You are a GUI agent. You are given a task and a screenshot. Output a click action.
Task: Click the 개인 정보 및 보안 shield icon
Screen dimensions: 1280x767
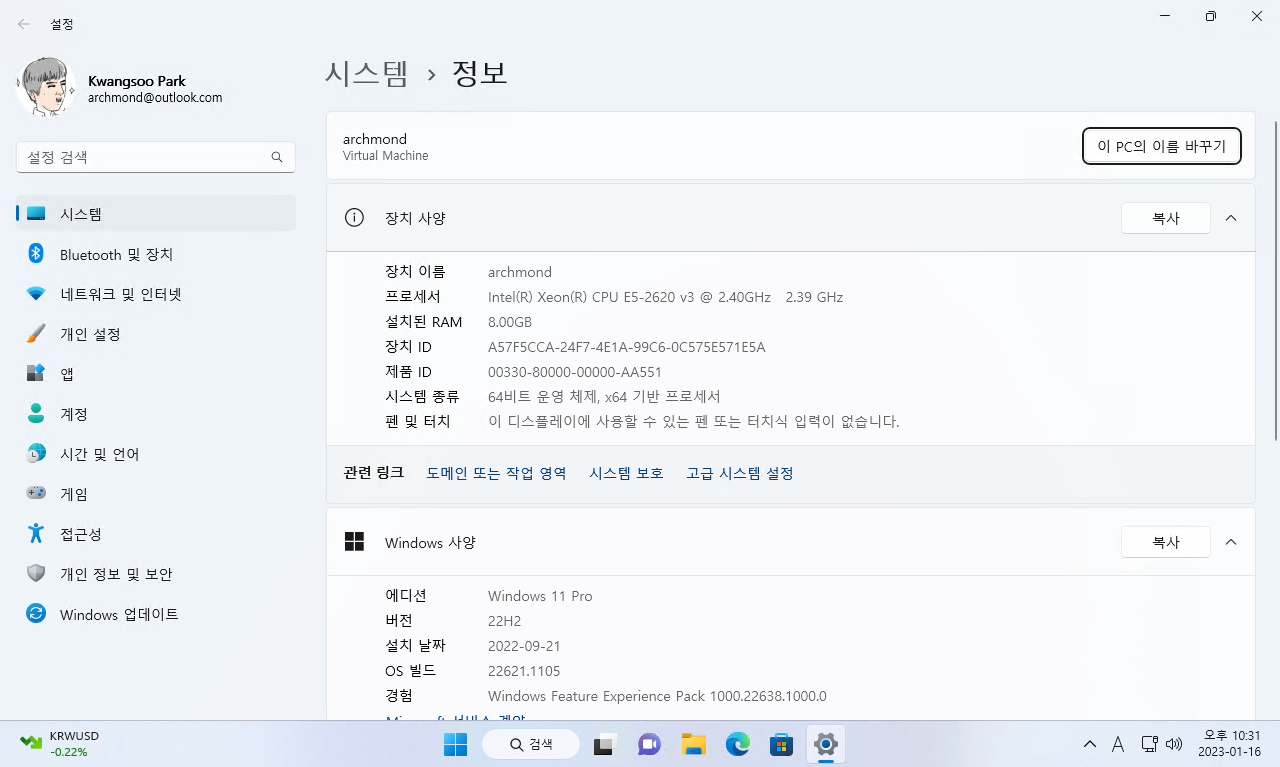36,574
